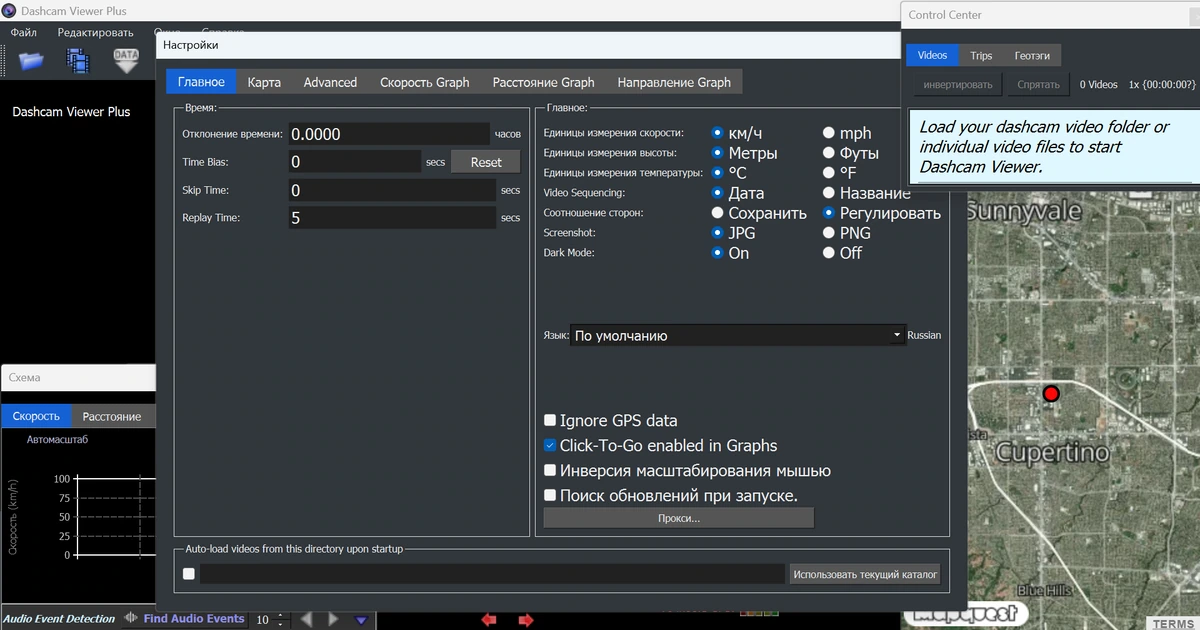Click the 1x {00:00:00?} playback text
This screenshot has height=630, width=1200.
1162,85
